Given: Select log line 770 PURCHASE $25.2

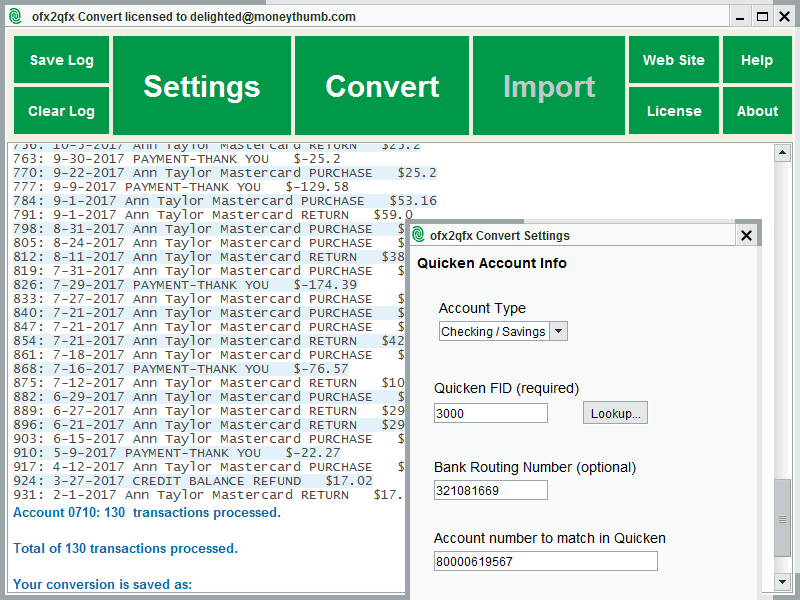Looking at the screenshot, I should point(225,173).
